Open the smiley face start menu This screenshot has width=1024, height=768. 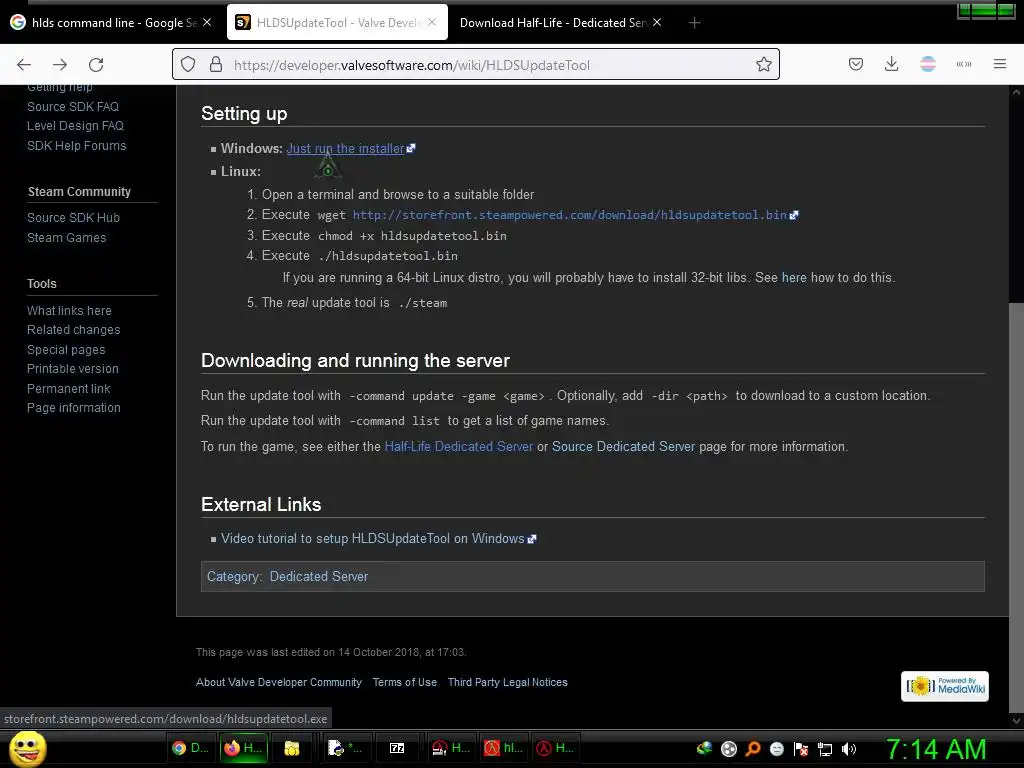pyautogui.click(x=27, y=748)
